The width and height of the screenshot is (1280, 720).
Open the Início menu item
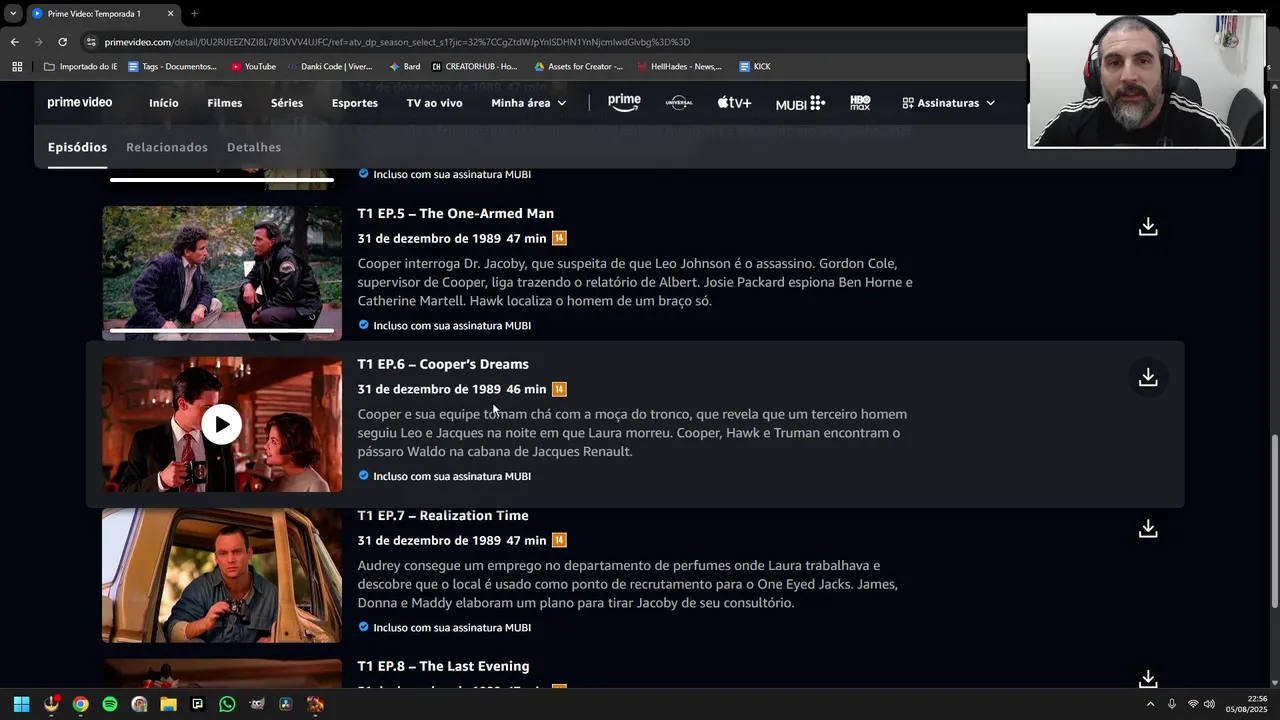pos(164,103)
